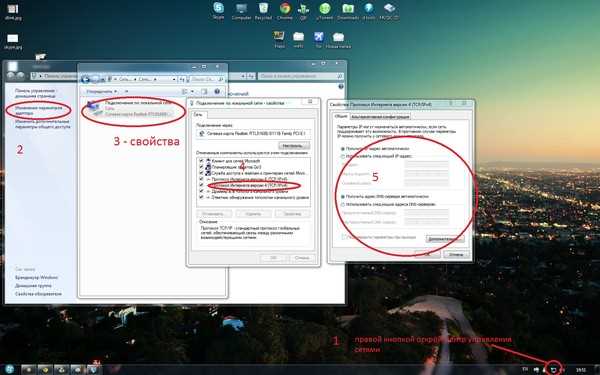
Task: Toggle Планировщик пакетов QoS checkbox
Action: click(x=201, y=167)
